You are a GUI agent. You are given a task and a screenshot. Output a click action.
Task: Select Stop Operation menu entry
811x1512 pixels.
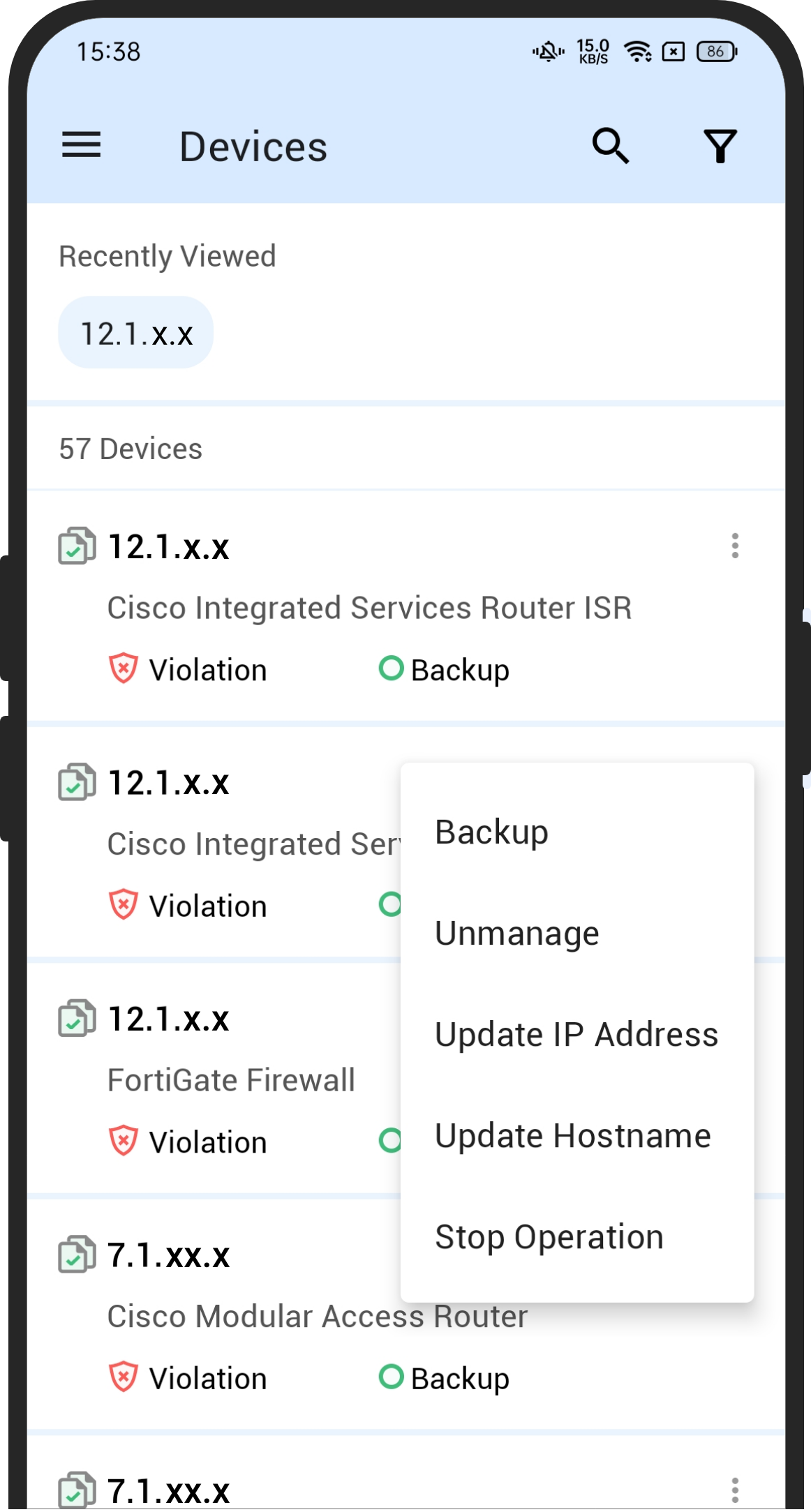tap(549, 1236)
